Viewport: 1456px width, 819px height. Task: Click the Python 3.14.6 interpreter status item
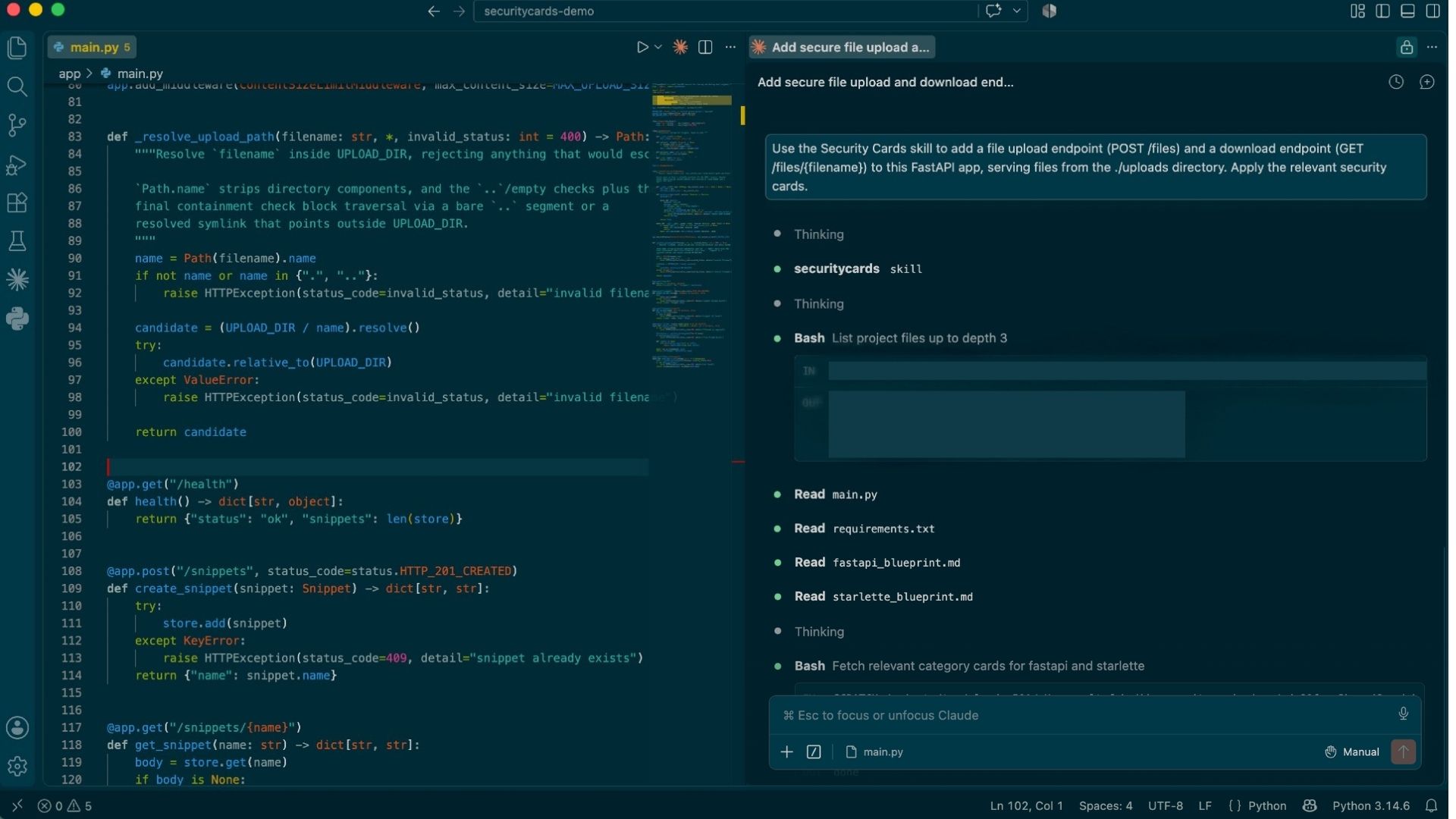coord(1370,805)
